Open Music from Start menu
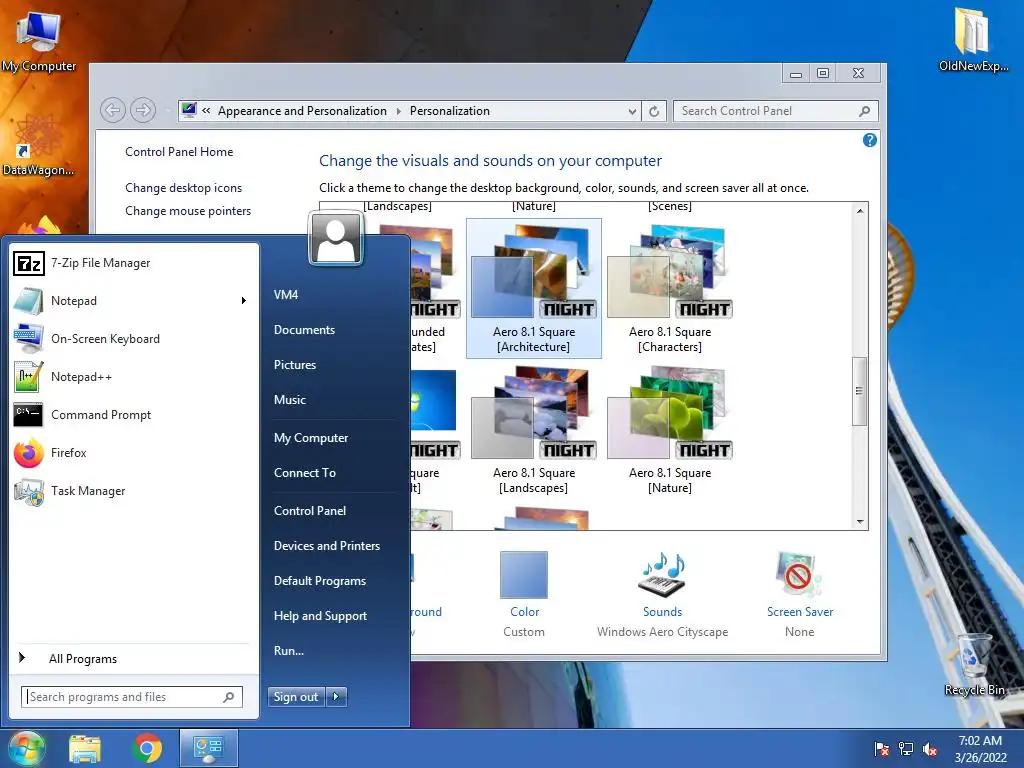The height and width of the screenshot is (768, 1024). tap(290, 400)
